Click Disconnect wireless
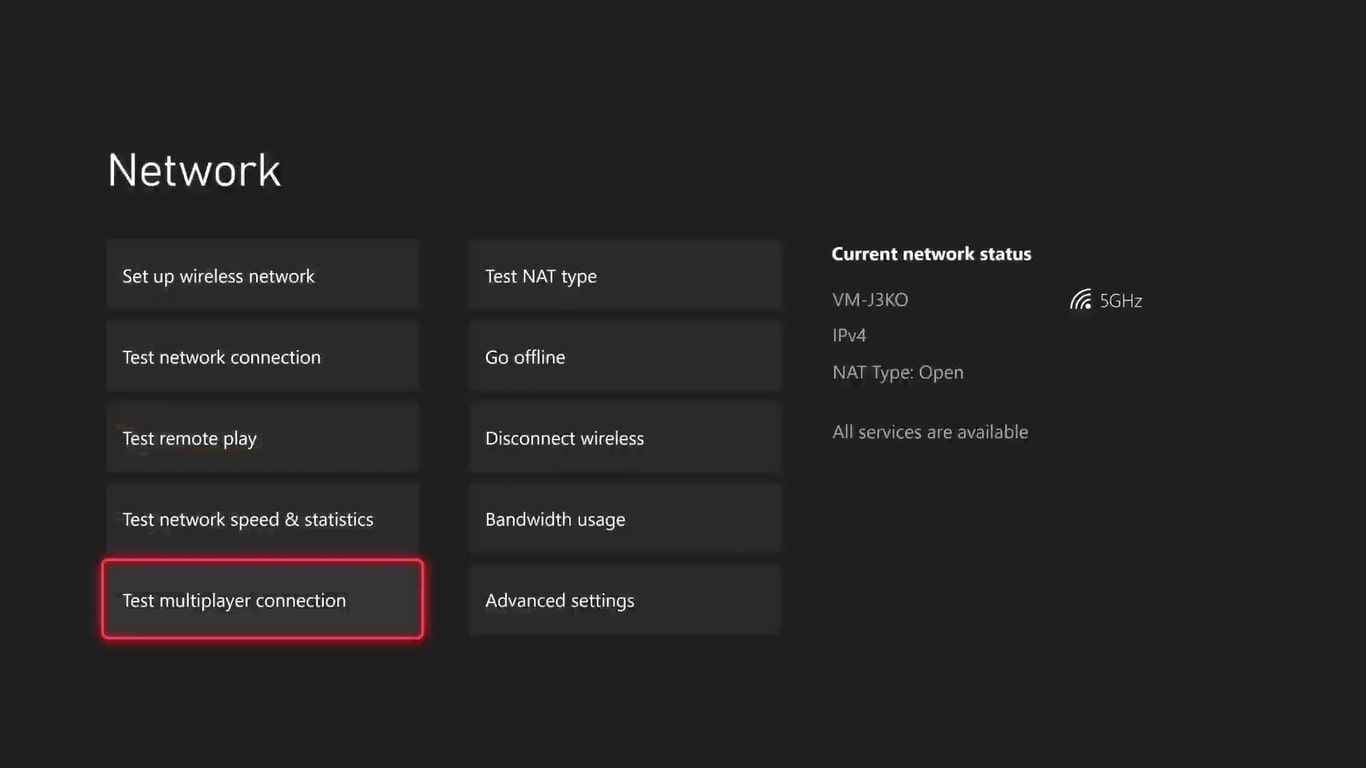This screenshot has height=768, width=1366. 624,438
